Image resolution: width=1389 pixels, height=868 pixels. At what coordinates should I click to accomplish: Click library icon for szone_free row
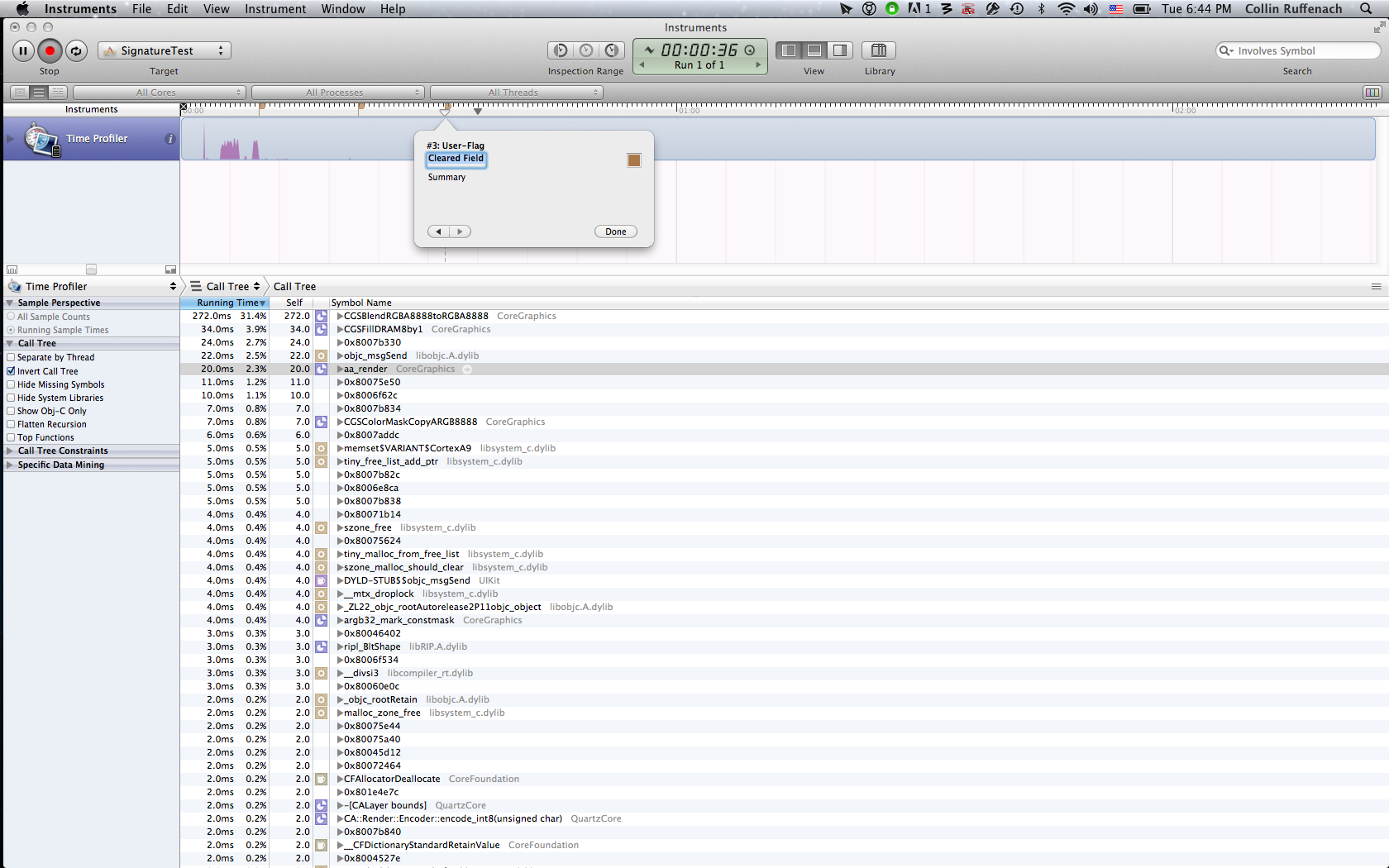pos(321,527)
